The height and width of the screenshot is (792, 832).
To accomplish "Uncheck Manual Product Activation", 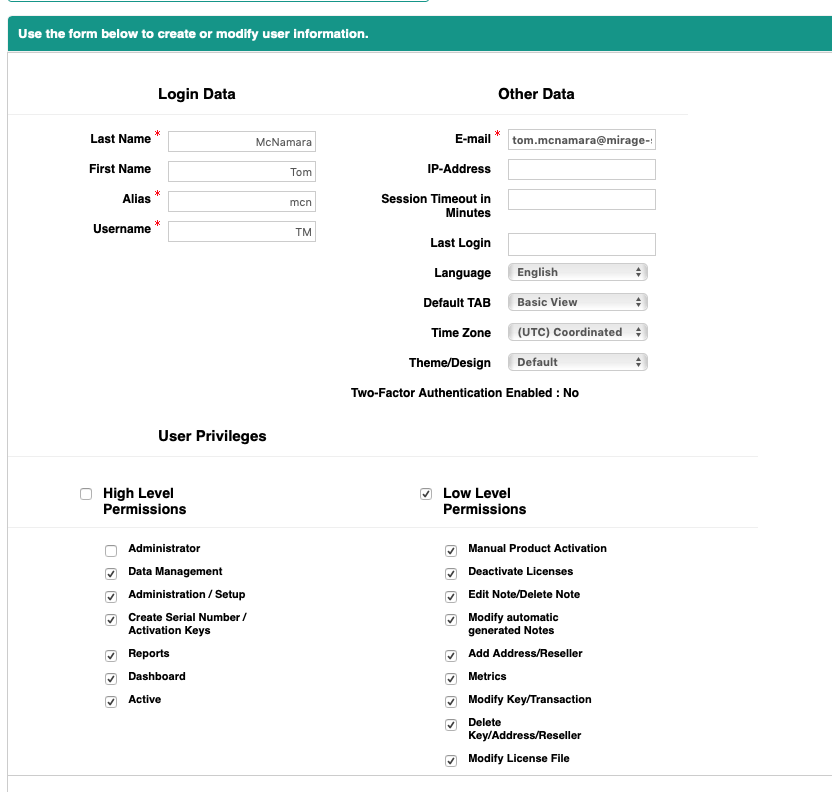I will click(x=451, y=550).
